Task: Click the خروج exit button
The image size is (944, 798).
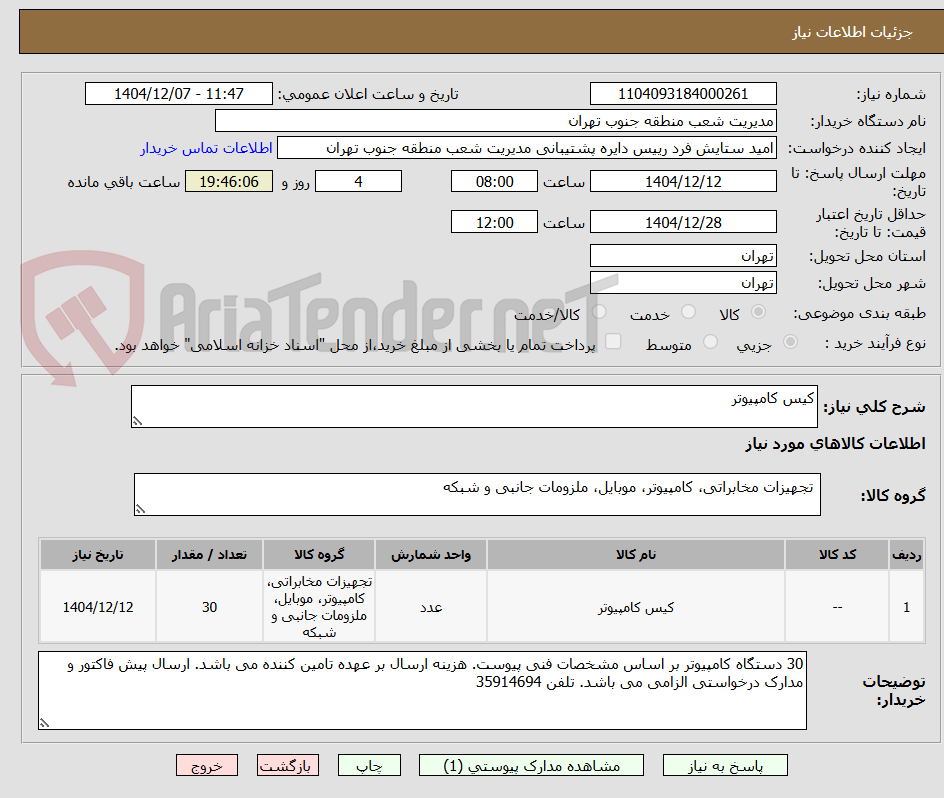Action: tap(206, 765)
